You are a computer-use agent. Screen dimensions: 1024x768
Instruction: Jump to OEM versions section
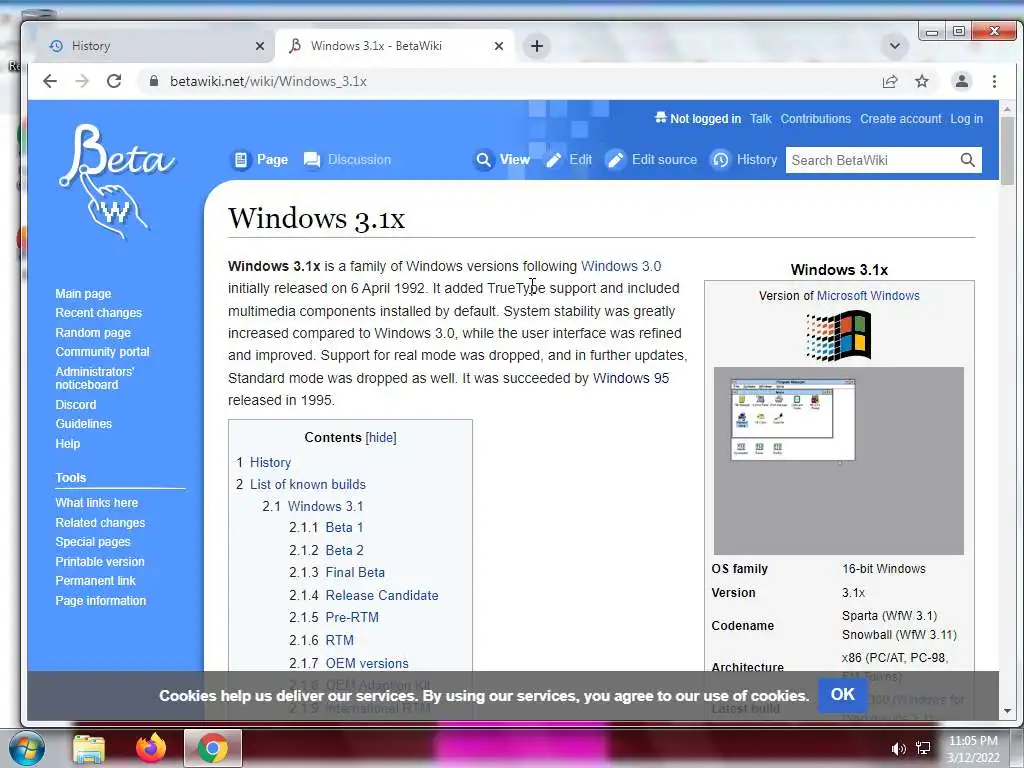click(x=367, y=664)
